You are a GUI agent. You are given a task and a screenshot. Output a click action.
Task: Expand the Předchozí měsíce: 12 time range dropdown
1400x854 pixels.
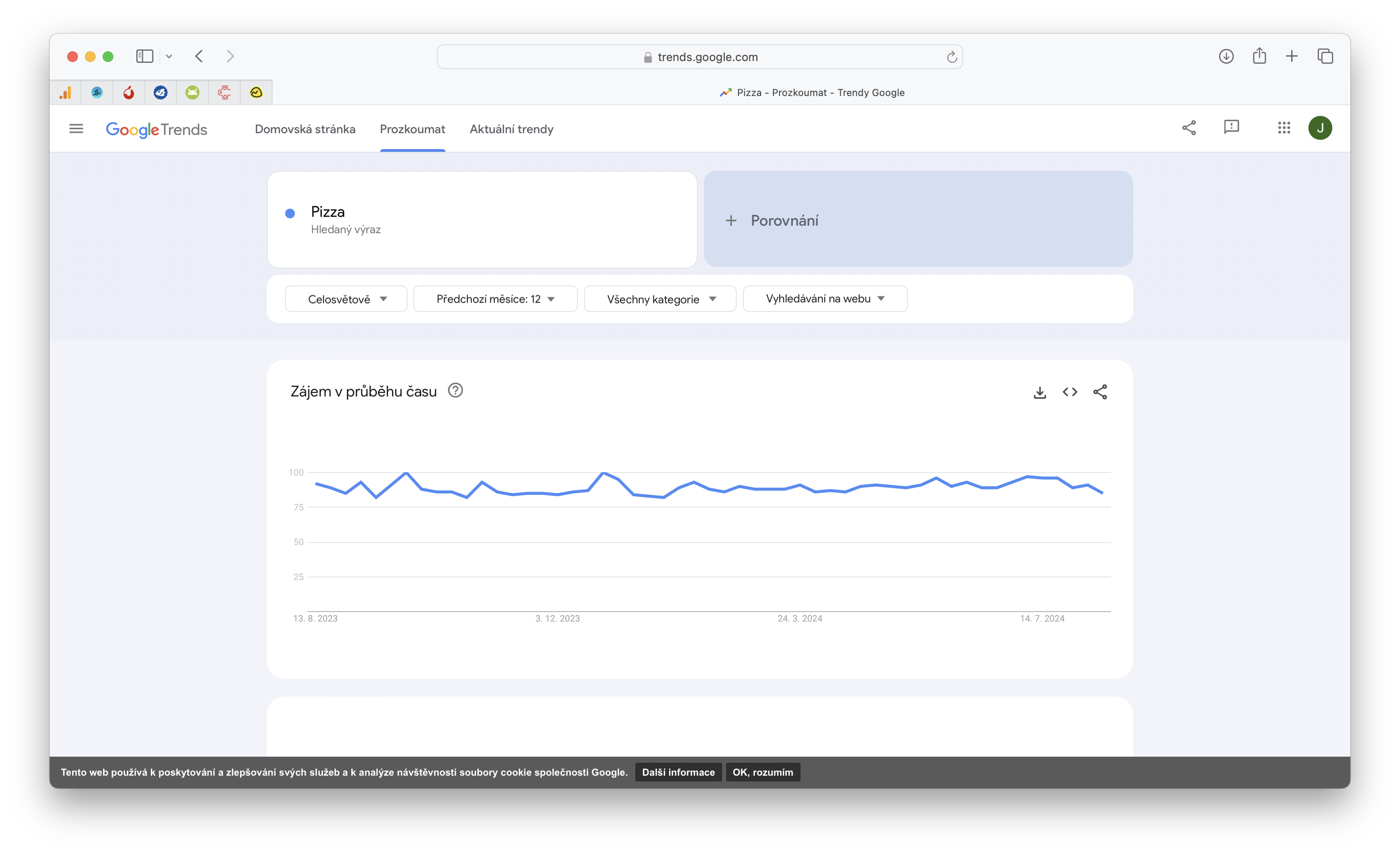point(495,299)
